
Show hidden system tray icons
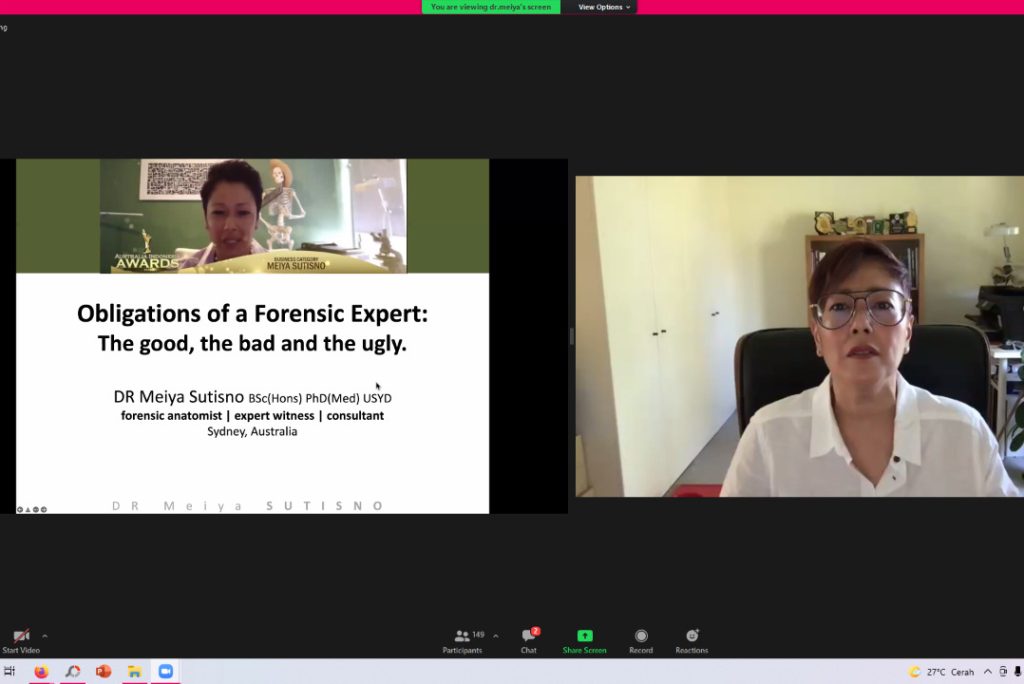click(x=988, y=672)
